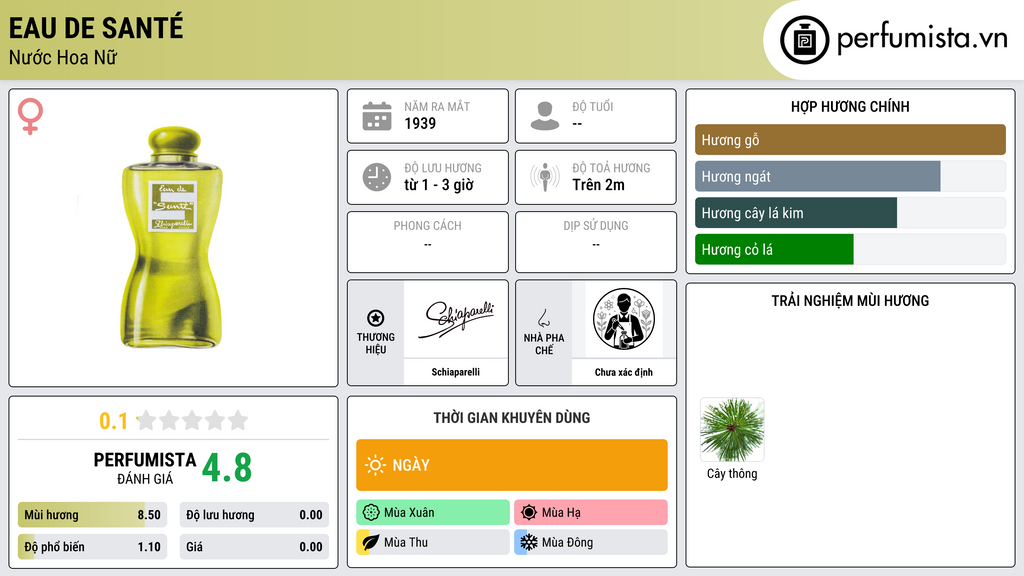This screenshot has height=576, width=1024.
Task: Click the star rating row next to 0.1
Action: [192, 420]
